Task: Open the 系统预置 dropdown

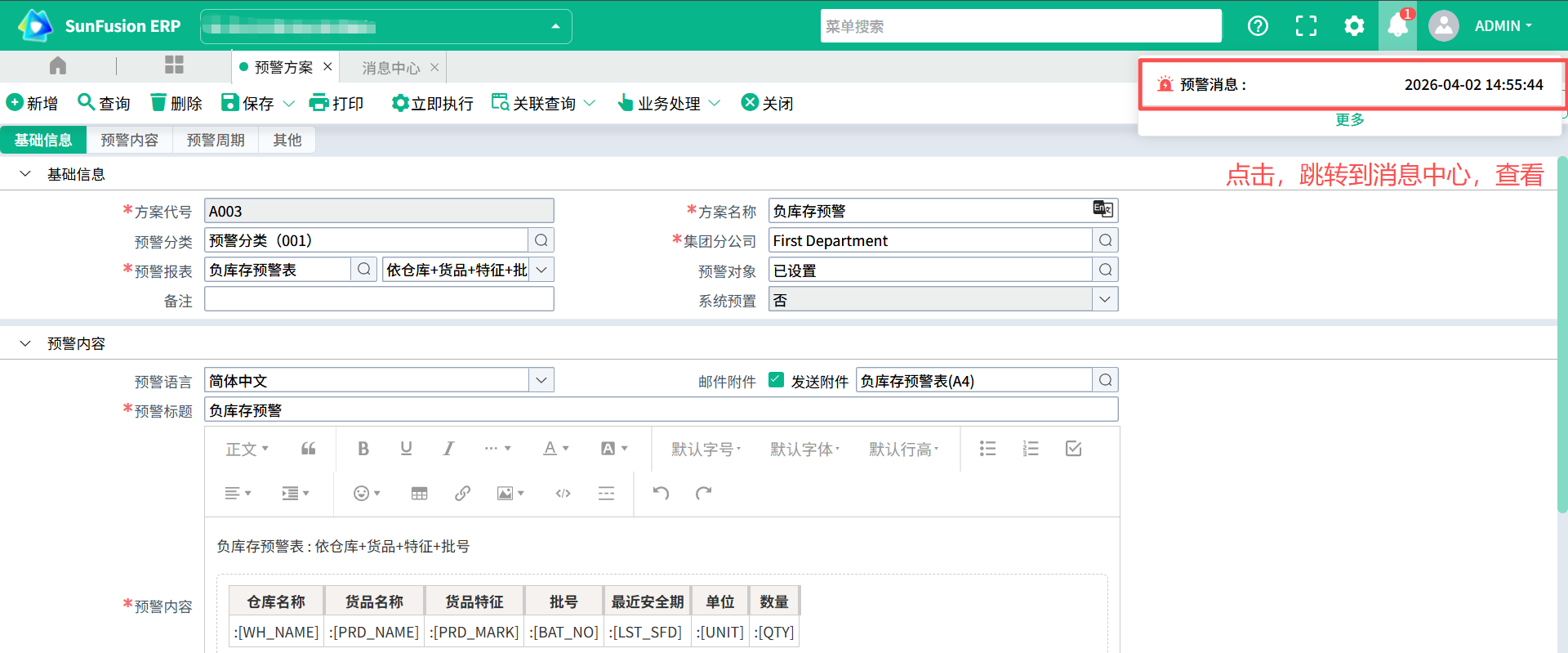Action: click(1104, 300)
